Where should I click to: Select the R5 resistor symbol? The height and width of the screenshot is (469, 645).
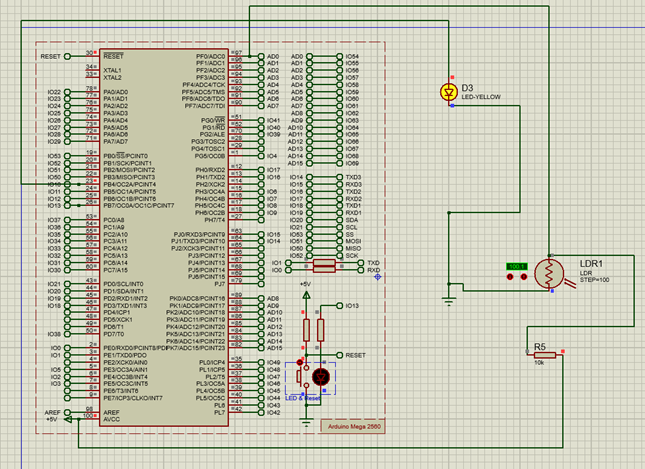click(x=544, y=354)
